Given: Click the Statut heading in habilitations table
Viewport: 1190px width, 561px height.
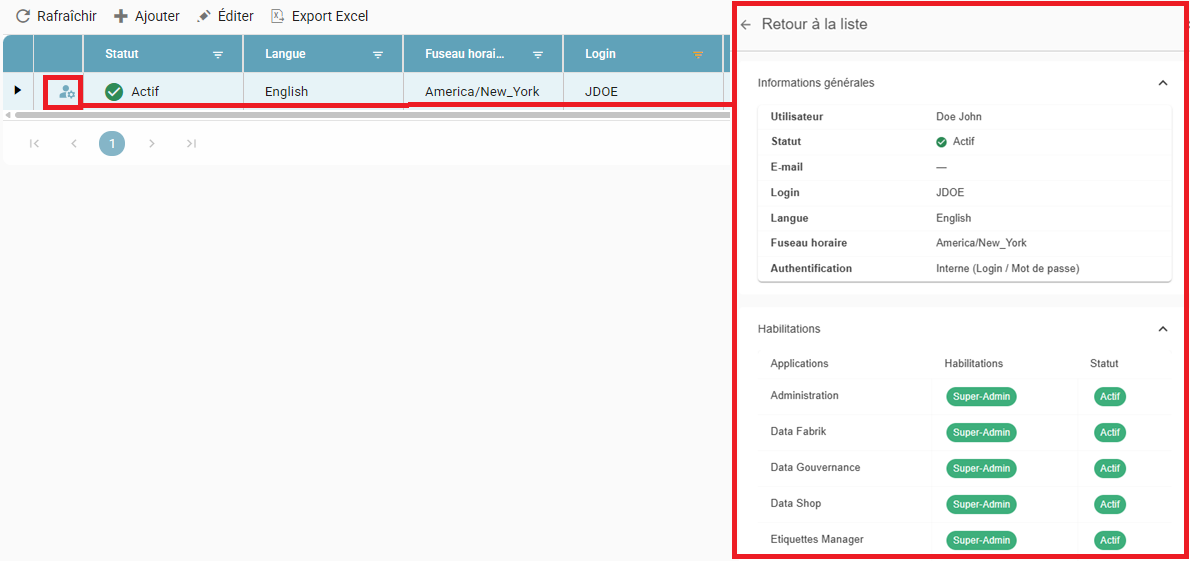Looking at the screenshot, I should point(1104,364).
